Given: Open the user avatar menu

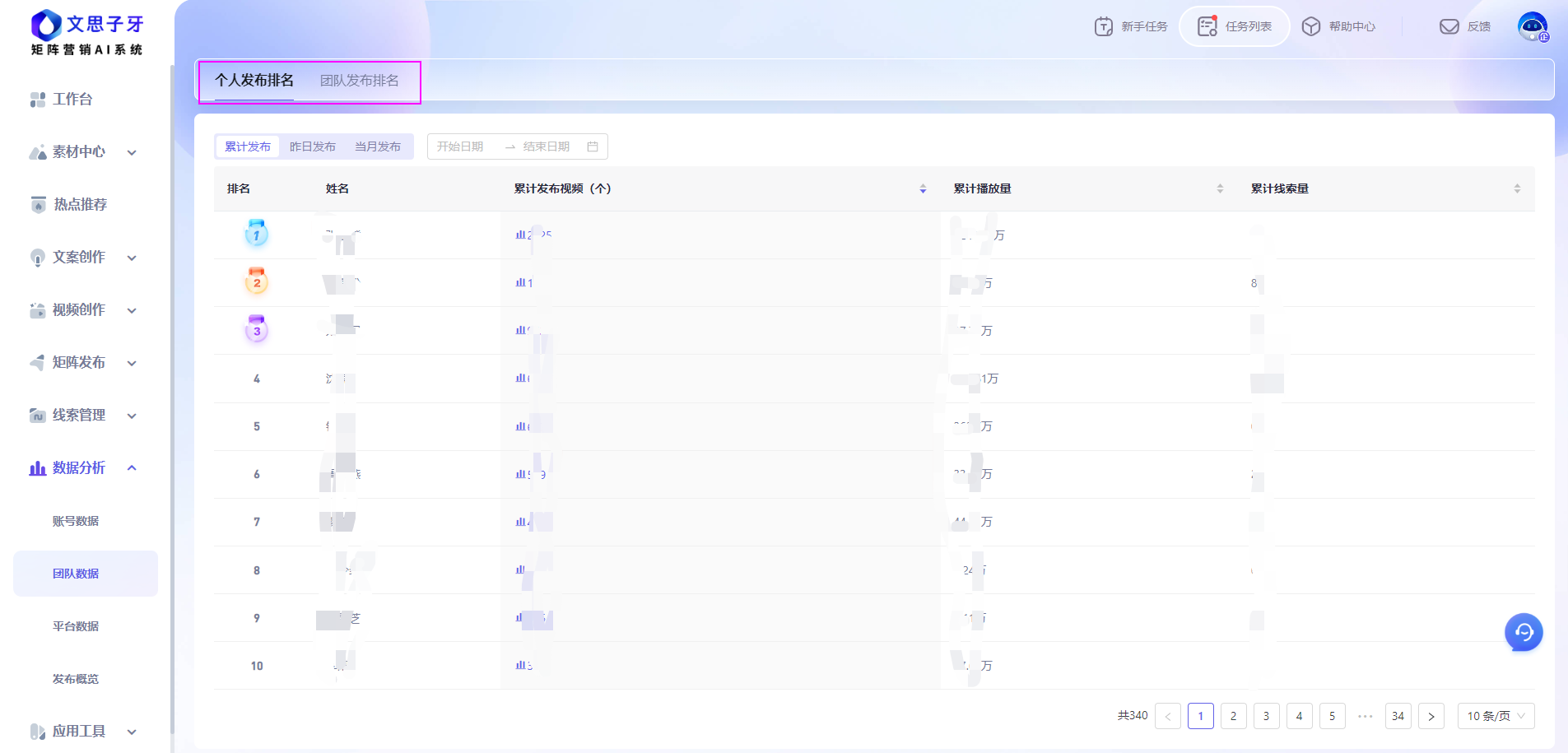Looking at the screenshot, I should (1533, 26).
